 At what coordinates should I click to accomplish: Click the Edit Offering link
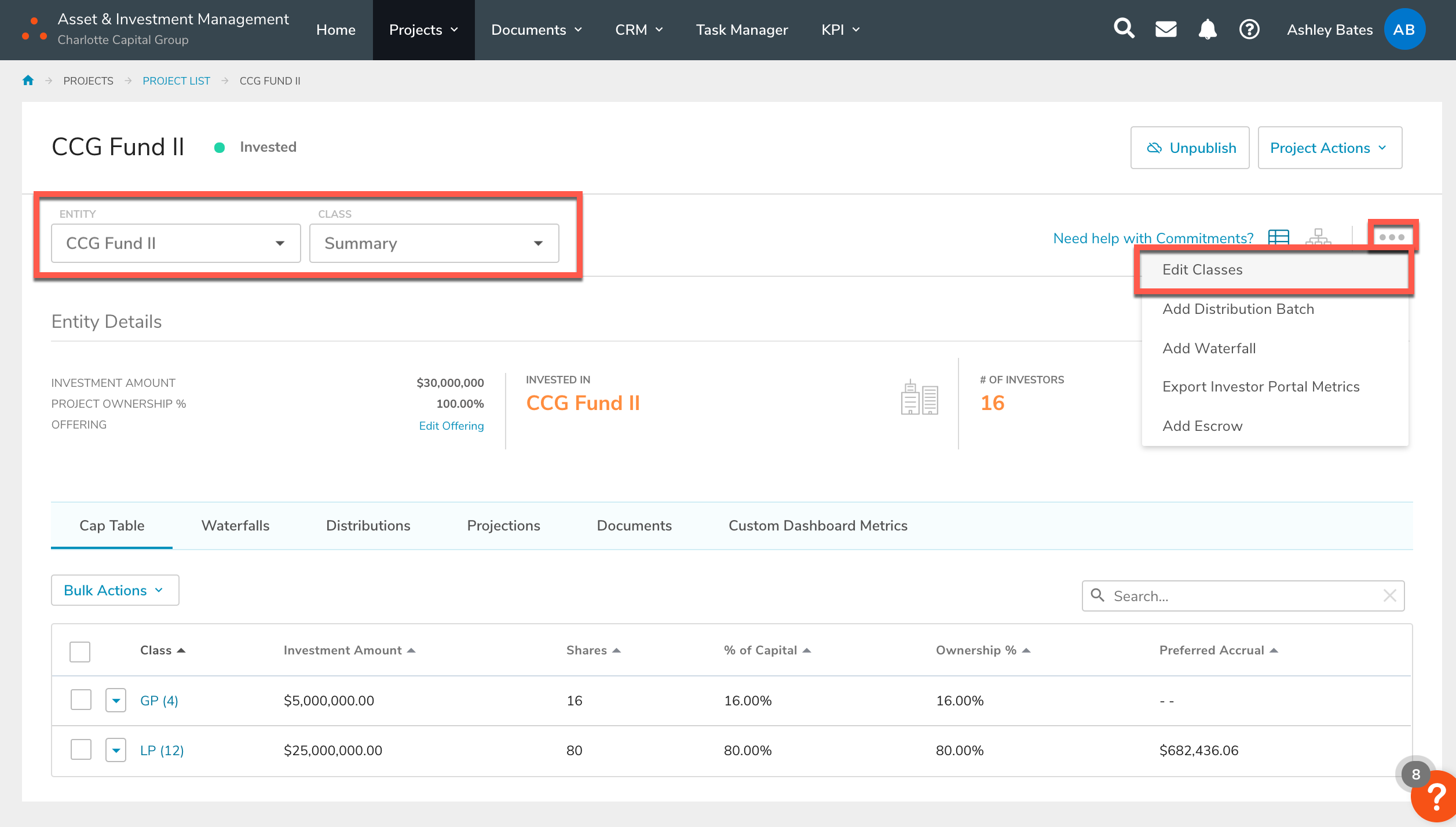(451, 426)
